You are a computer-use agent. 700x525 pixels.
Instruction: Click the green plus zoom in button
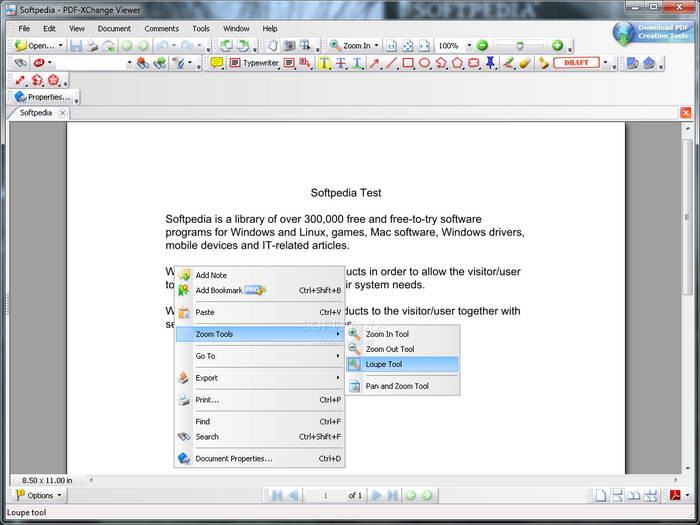[x=557, y=46]
